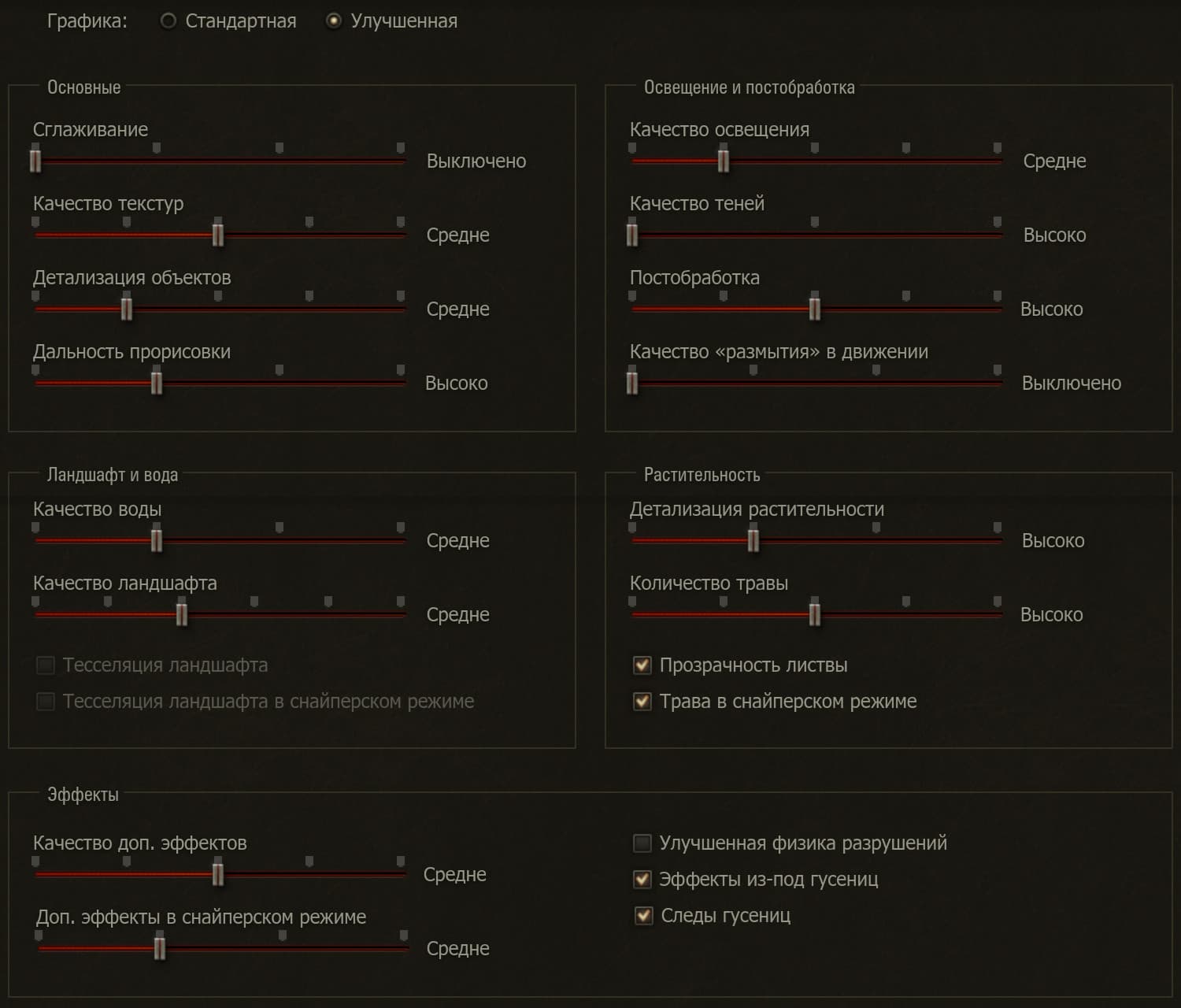1181x1008 pixels.
Task: Uncheck Трава в снайперском режиме
Action: pyautogui.click(x=642, y=702)
